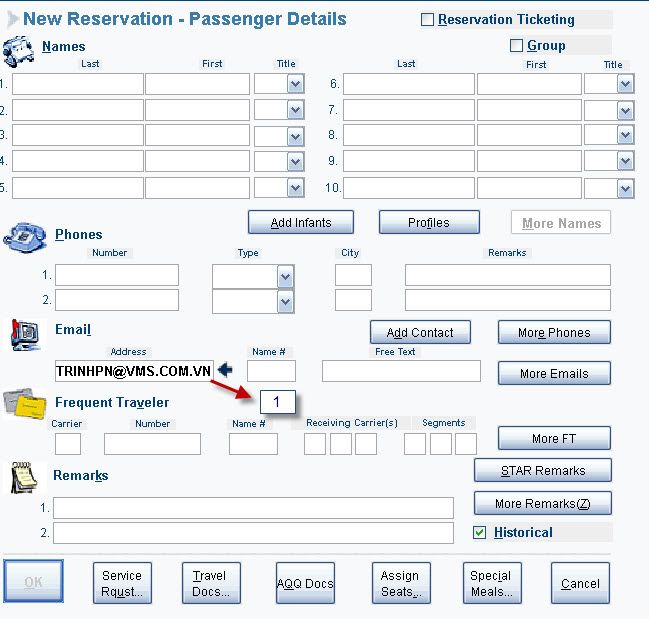Click the Add Infants button
649x619 pixels.
(x=301, y=222)
